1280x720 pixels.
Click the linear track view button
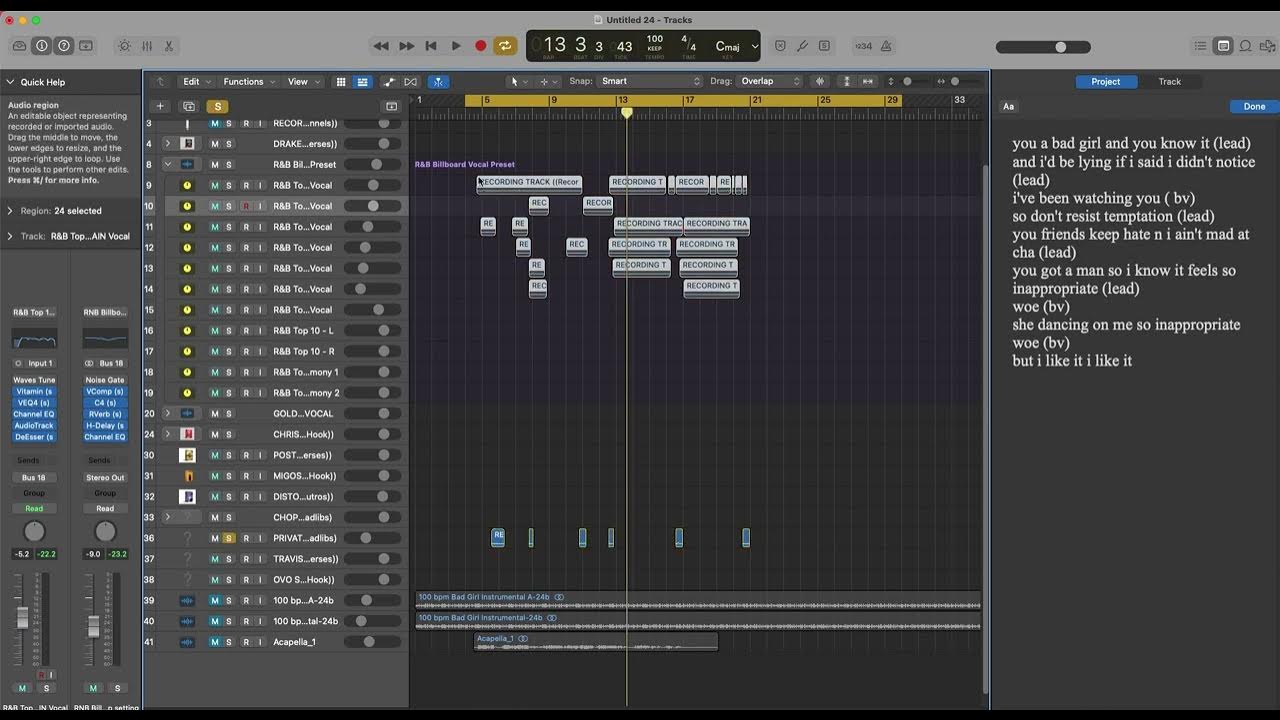pyautogui.click(x=362, y=82)
